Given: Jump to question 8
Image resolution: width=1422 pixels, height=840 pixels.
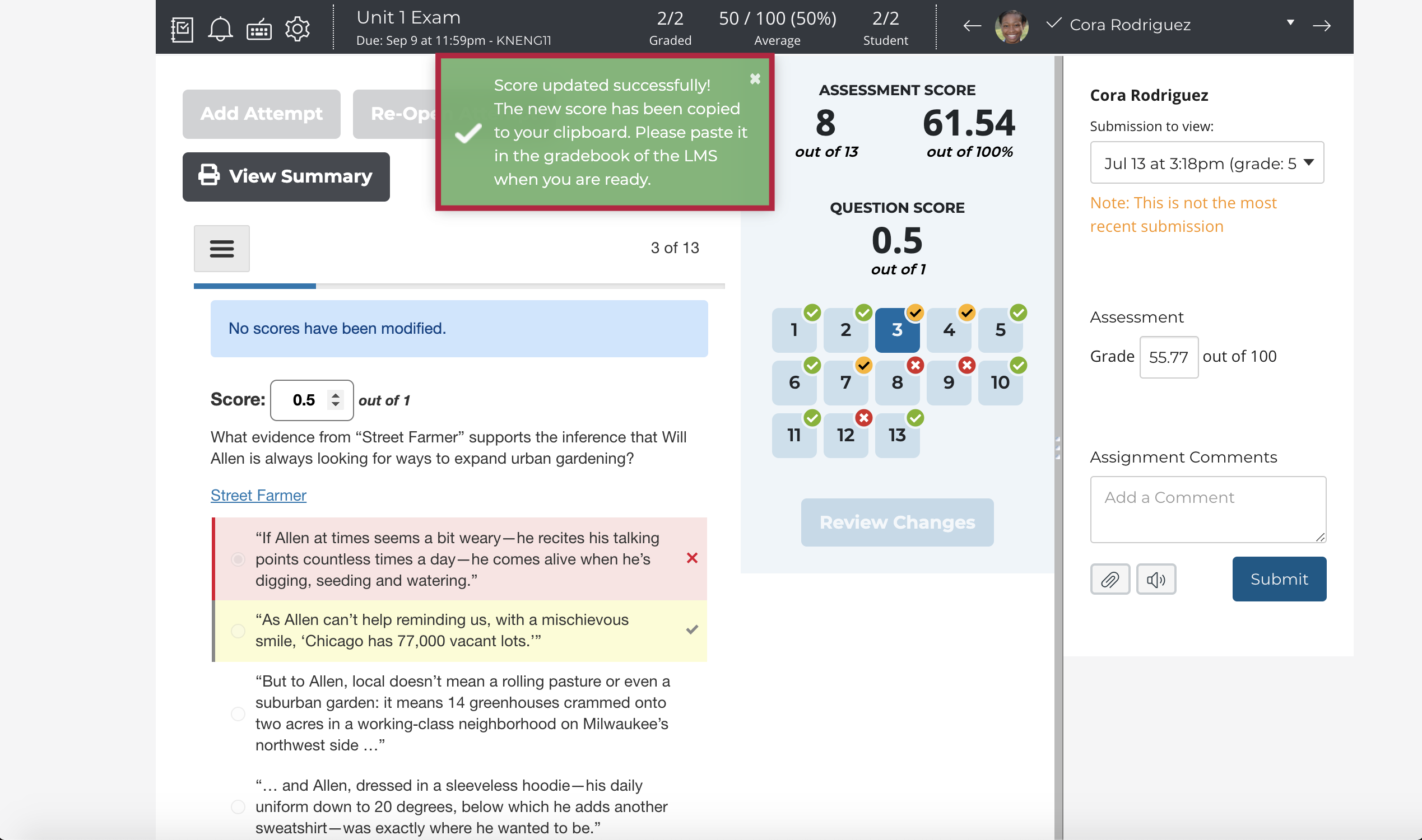Looking at the screenshot, I should pyautogui.click(x=897, y=382).
